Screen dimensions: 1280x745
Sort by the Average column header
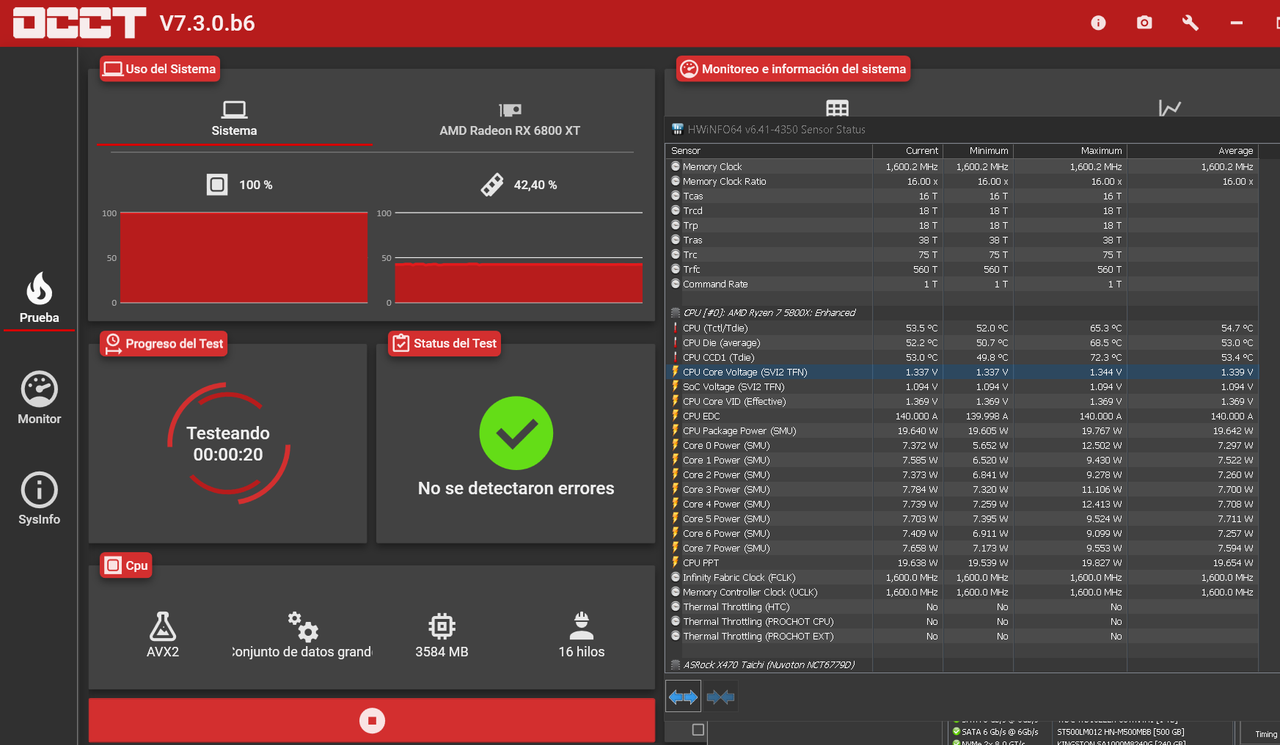coord(1192,151)
